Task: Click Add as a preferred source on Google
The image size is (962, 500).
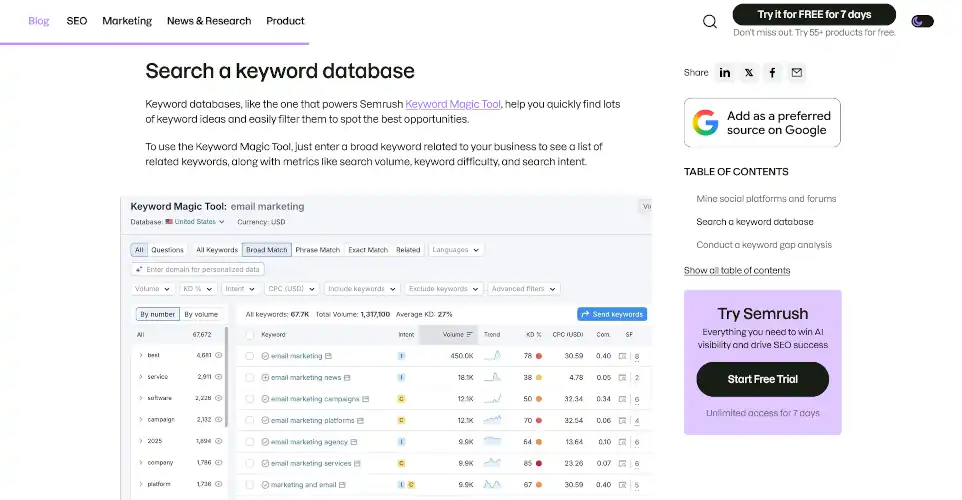Action: pyautogui.click(x=762, y=123)
